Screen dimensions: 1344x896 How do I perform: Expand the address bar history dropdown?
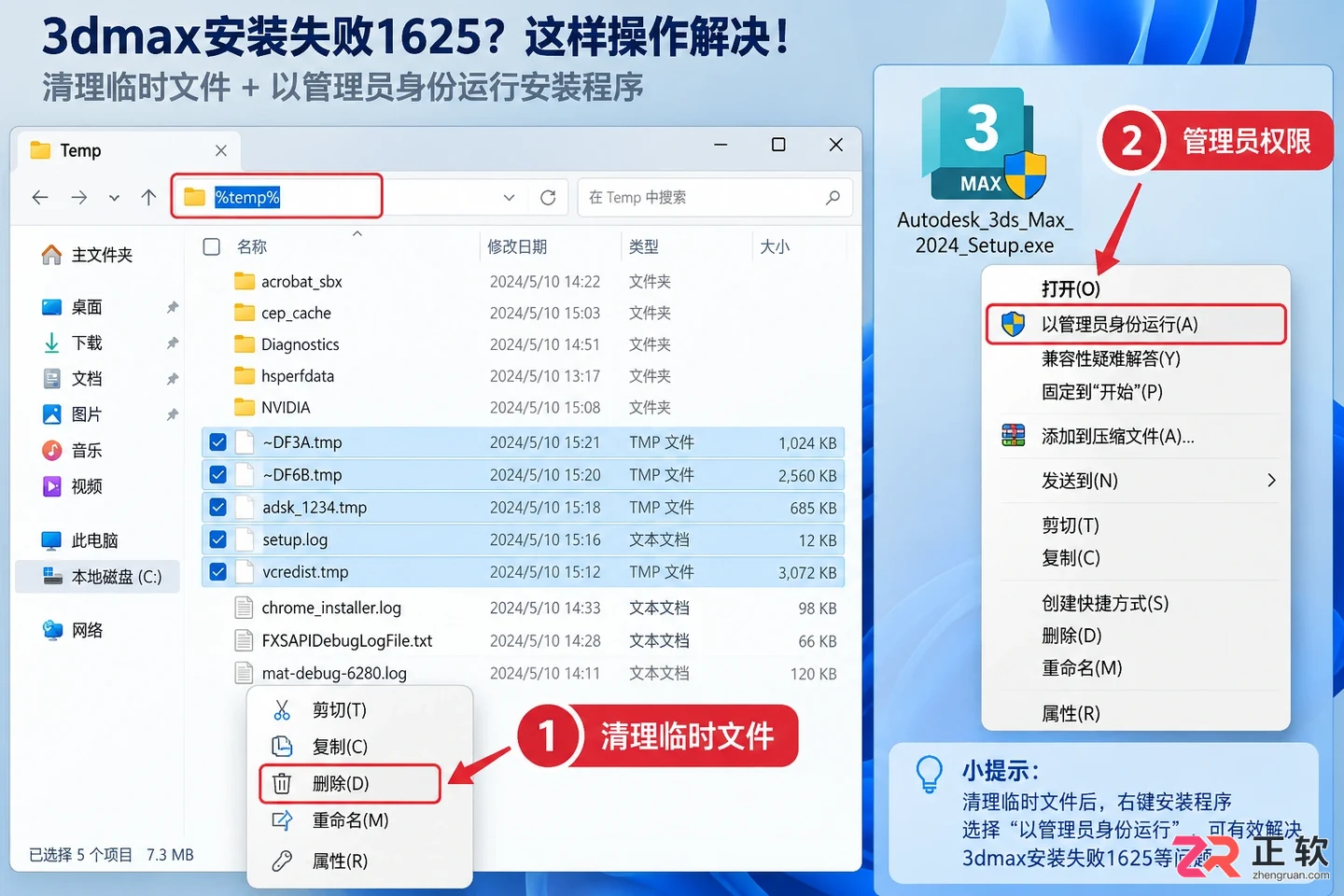(x=509, y=198)
